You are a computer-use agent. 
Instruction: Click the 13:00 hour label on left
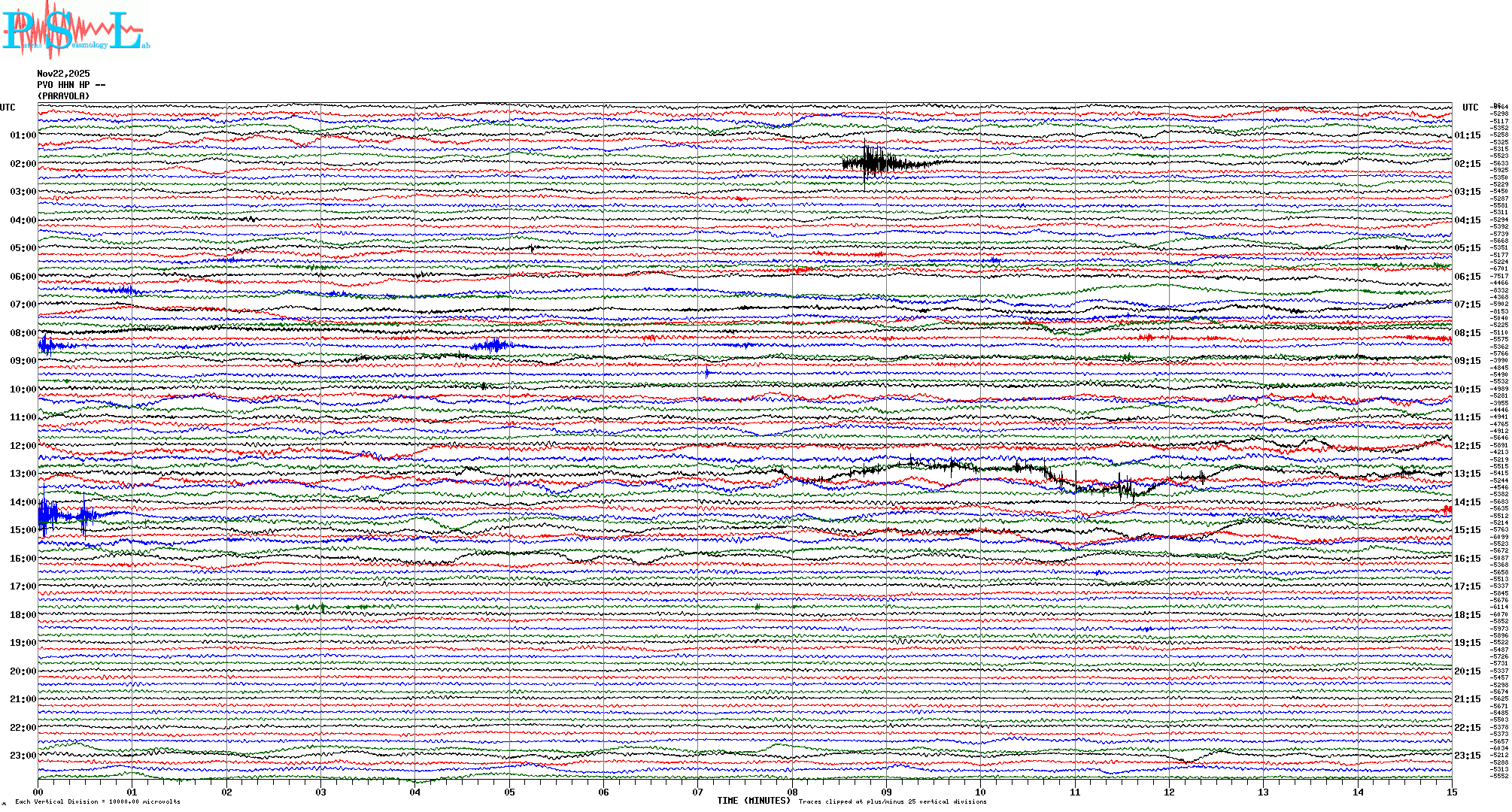pyautogui.click(x=23, y=474)
